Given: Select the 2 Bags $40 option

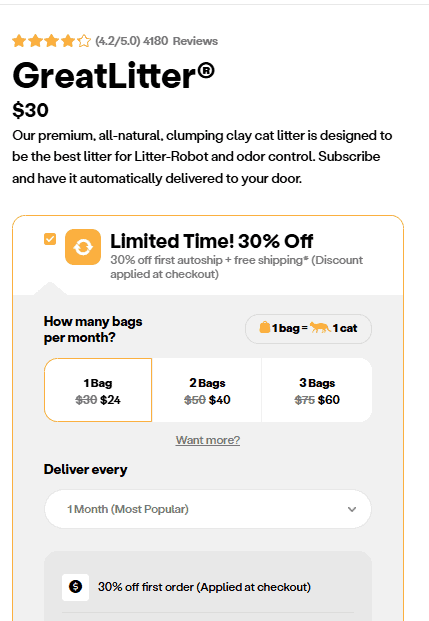Looking at the screenshot, I should [207, 390].
